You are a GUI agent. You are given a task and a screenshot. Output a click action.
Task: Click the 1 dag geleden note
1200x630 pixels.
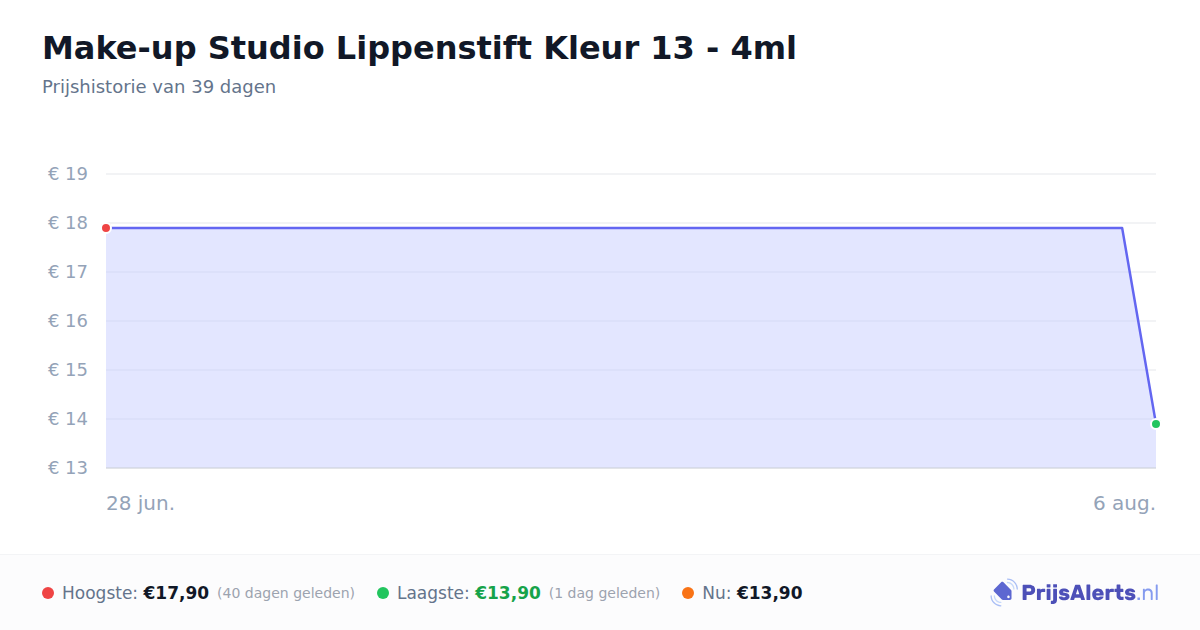click(604, 593)
